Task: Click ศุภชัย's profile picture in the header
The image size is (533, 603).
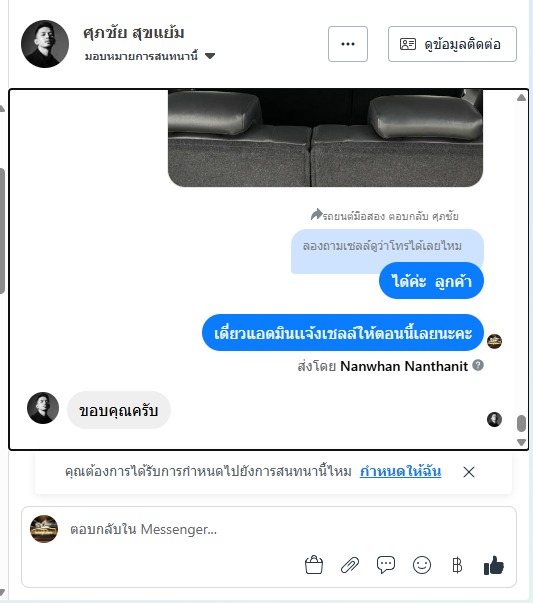Action: pos(45,44)
